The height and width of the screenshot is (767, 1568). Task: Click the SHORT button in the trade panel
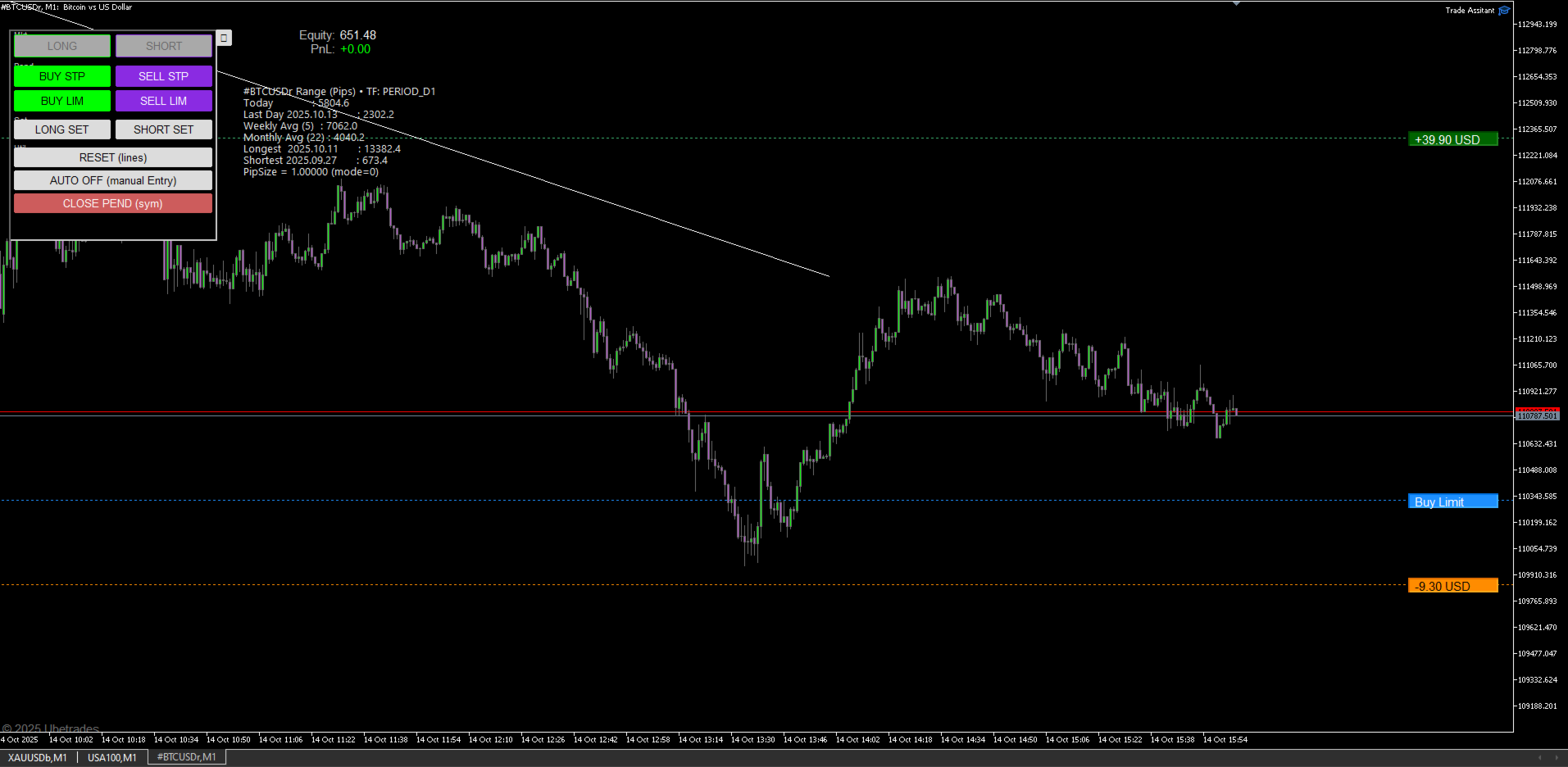point(164,46)
